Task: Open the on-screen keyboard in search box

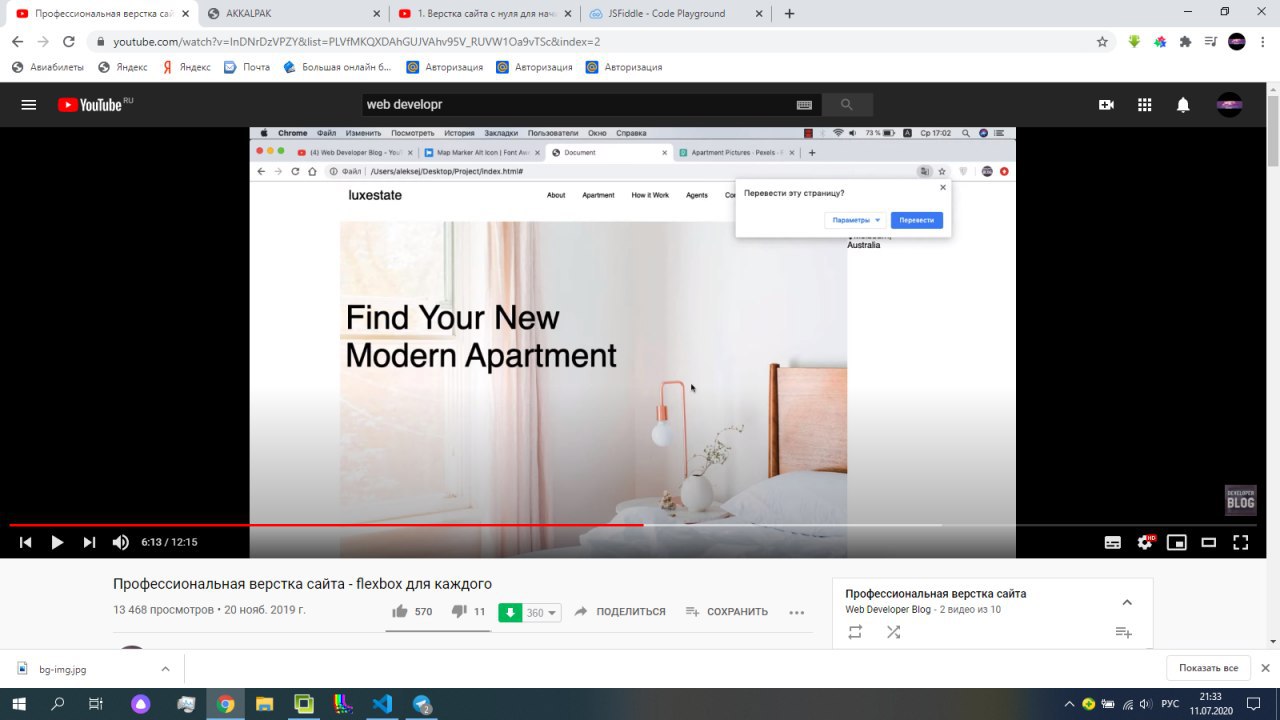Action: [804, 104]
